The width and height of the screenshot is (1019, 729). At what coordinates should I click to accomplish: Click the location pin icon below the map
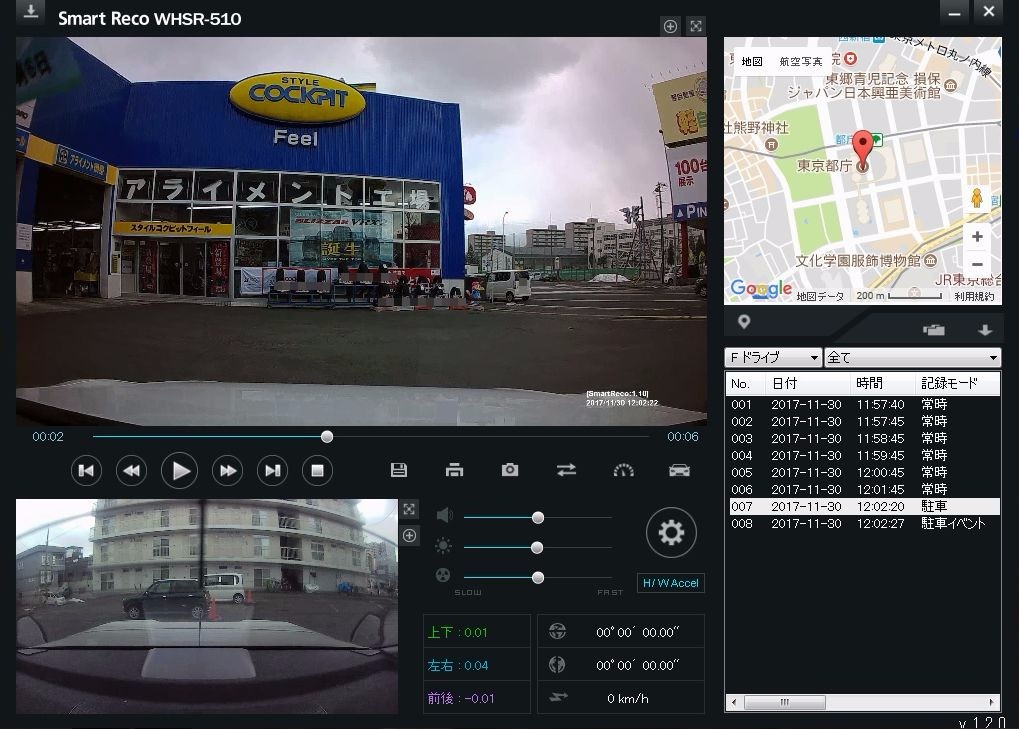pos(744,322)
